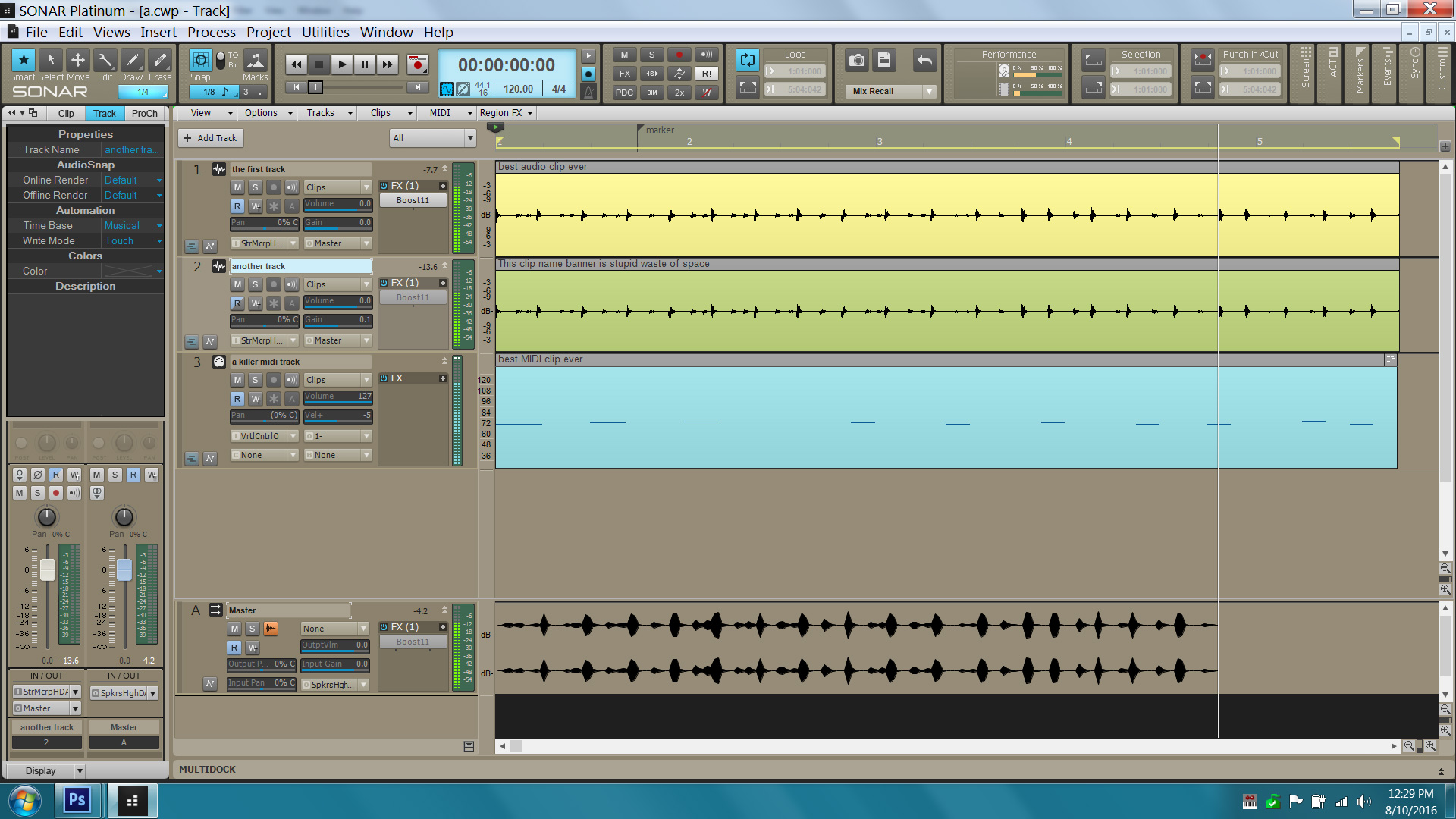Click the Record button in transport

coord(417,64)
